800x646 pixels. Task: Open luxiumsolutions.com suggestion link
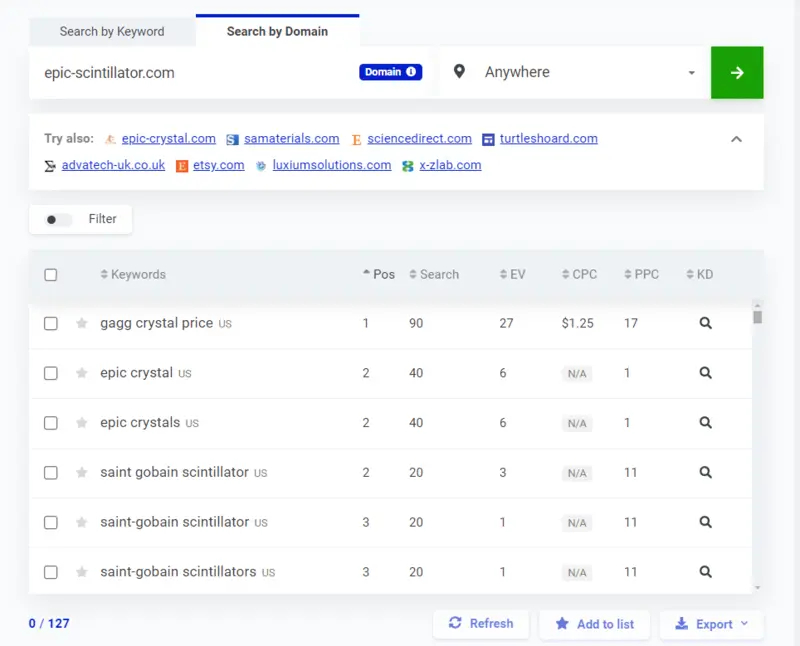[332, 165]
